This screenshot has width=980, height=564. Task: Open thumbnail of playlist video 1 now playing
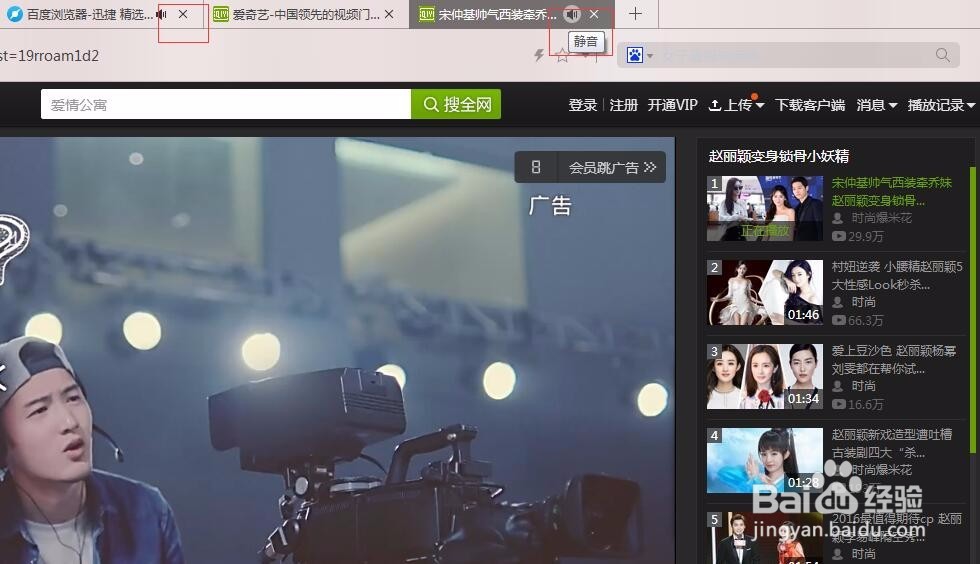pyautogui.click(x=764, y=208)
